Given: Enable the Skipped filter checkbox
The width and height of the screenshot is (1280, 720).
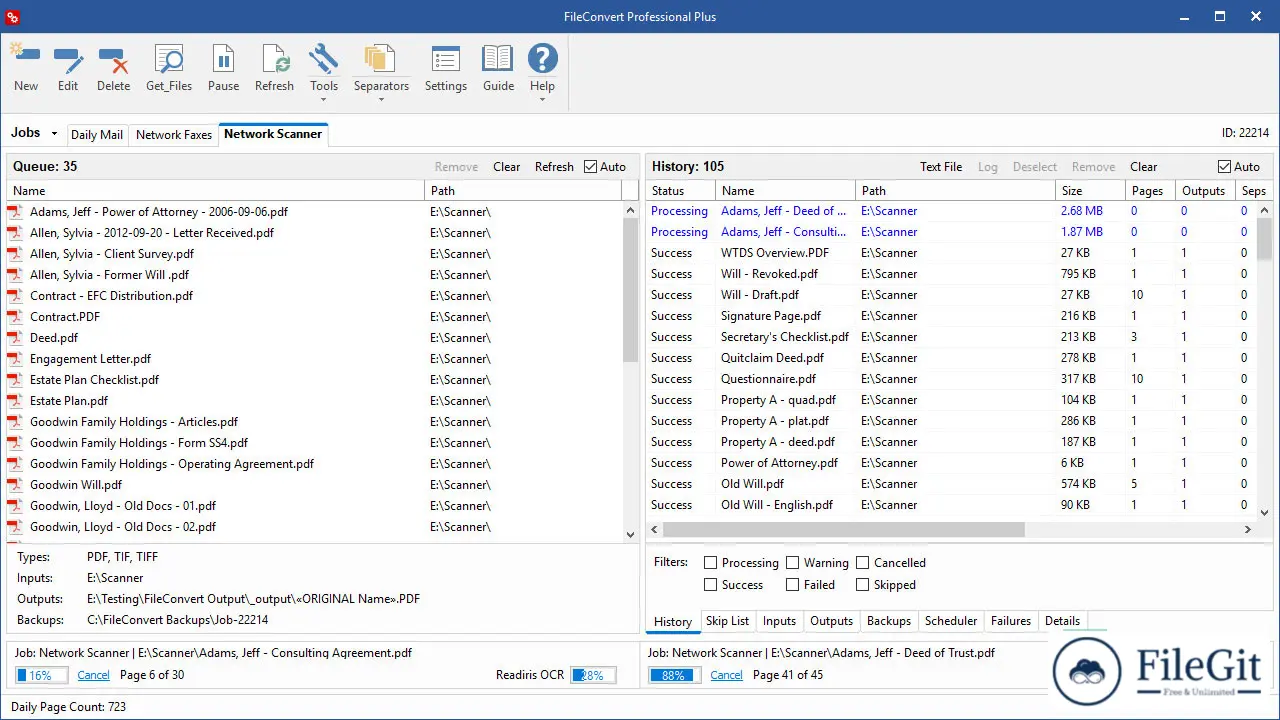Looking at the screenshot, I should [x=862, y=585].
